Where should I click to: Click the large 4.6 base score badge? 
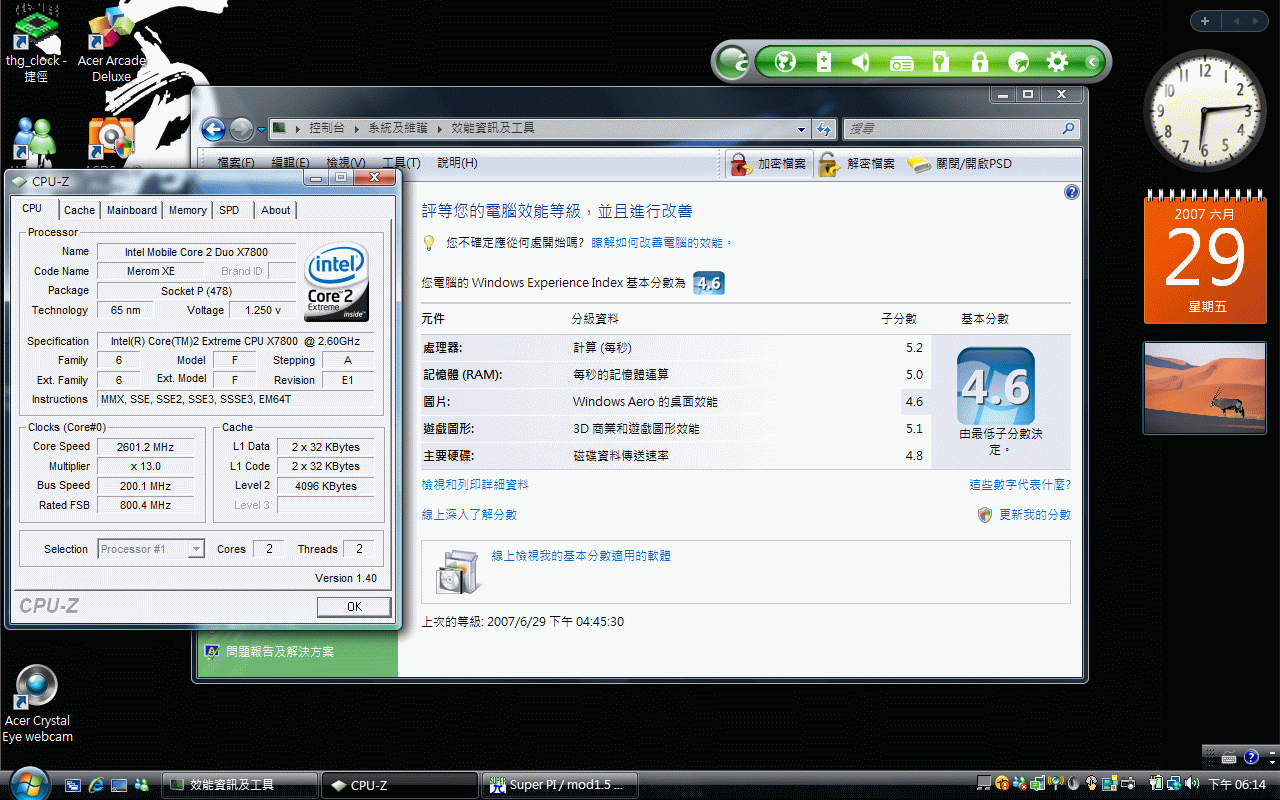pos(995,387)
